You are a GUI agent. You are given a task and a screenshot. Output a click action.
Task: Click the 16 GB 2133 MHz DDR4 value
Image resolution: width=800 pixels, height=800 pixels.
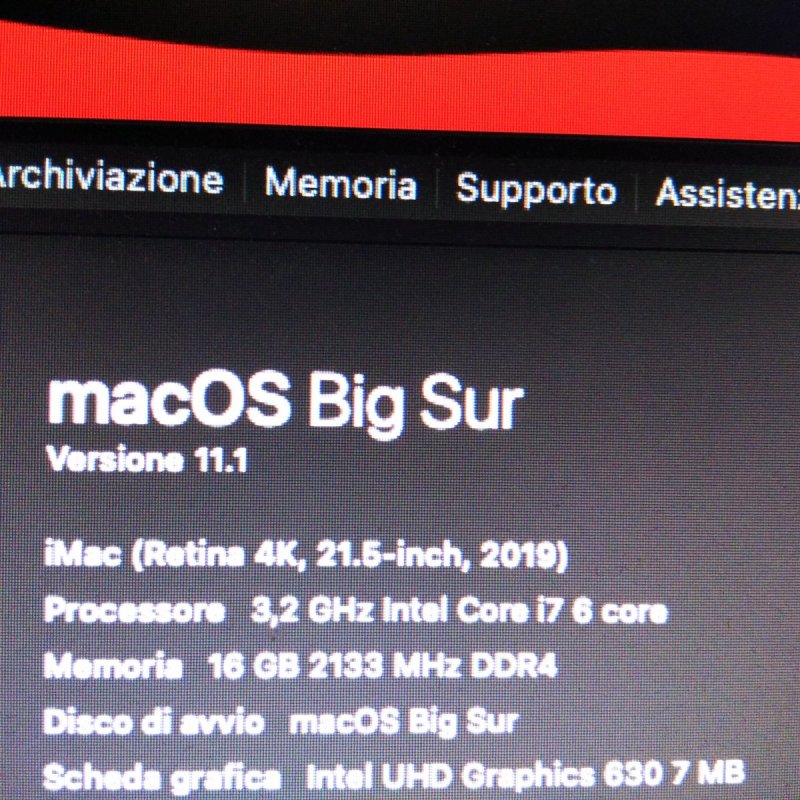[383, 666]
